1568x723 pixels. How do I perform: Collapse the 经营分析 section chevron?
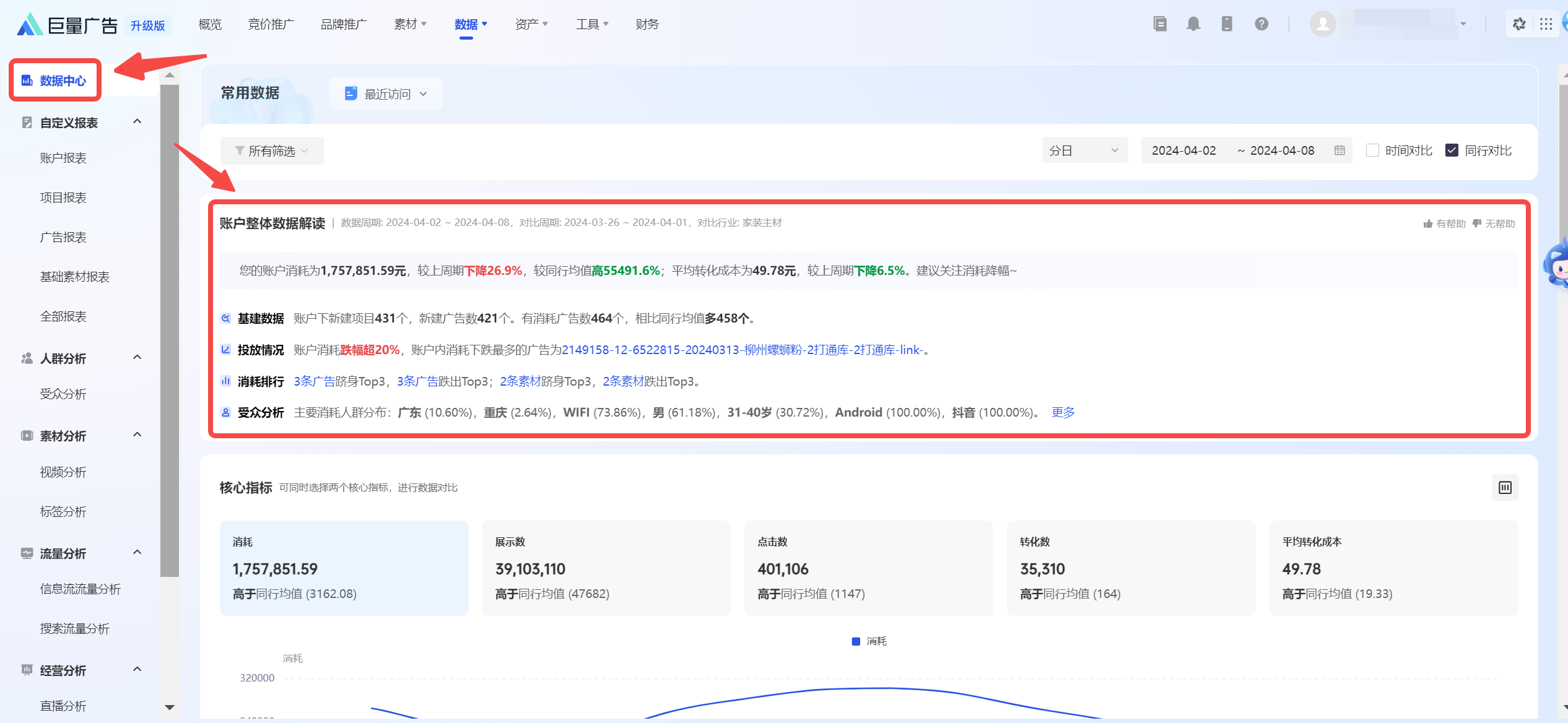click(137, 670)
